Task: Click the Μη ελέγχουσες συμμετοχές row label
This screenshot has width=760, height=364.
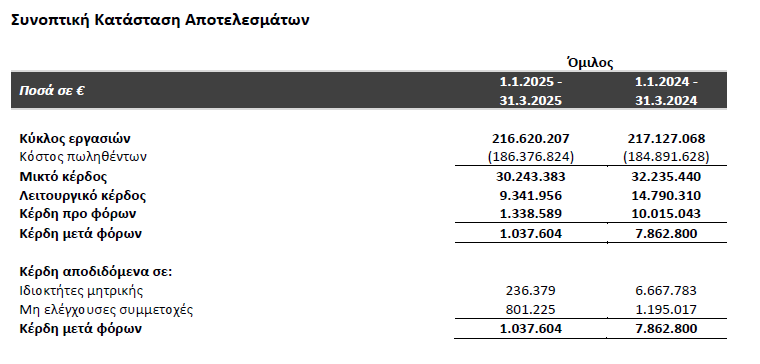Action: point(106,310)
